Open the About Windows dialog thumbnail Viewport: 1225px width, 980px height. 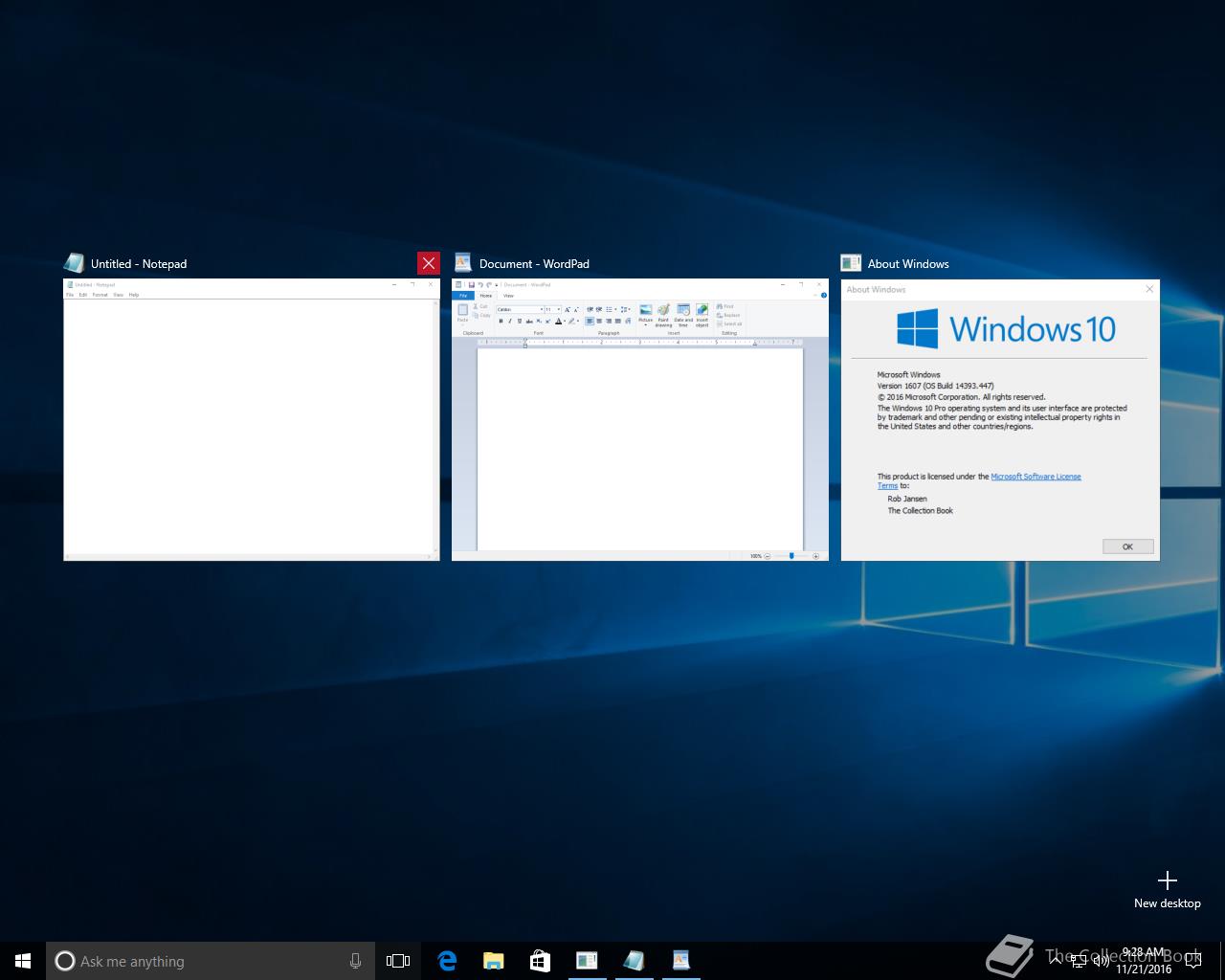[x=1000, y=419]
